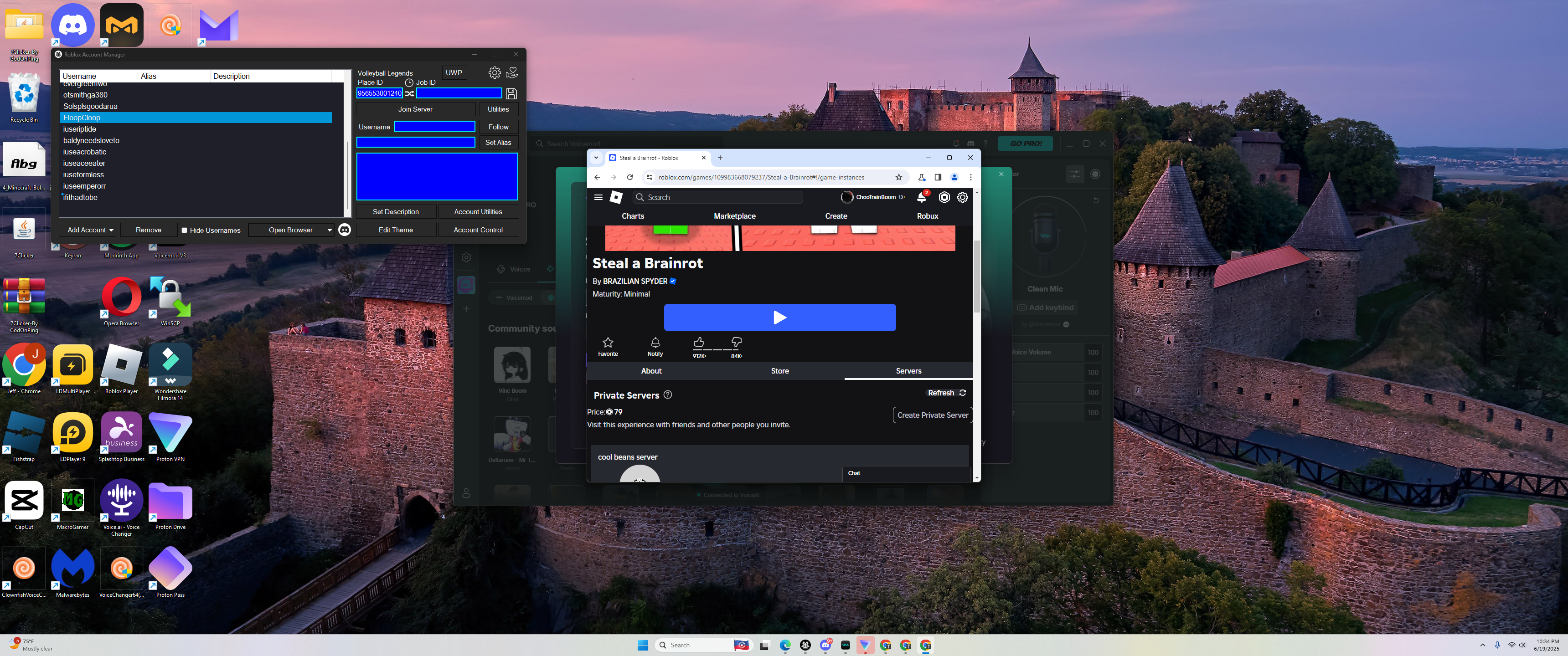Expand the Add Account dropdown
Screen dimensions: 1568x656
[x=111, y=230]
